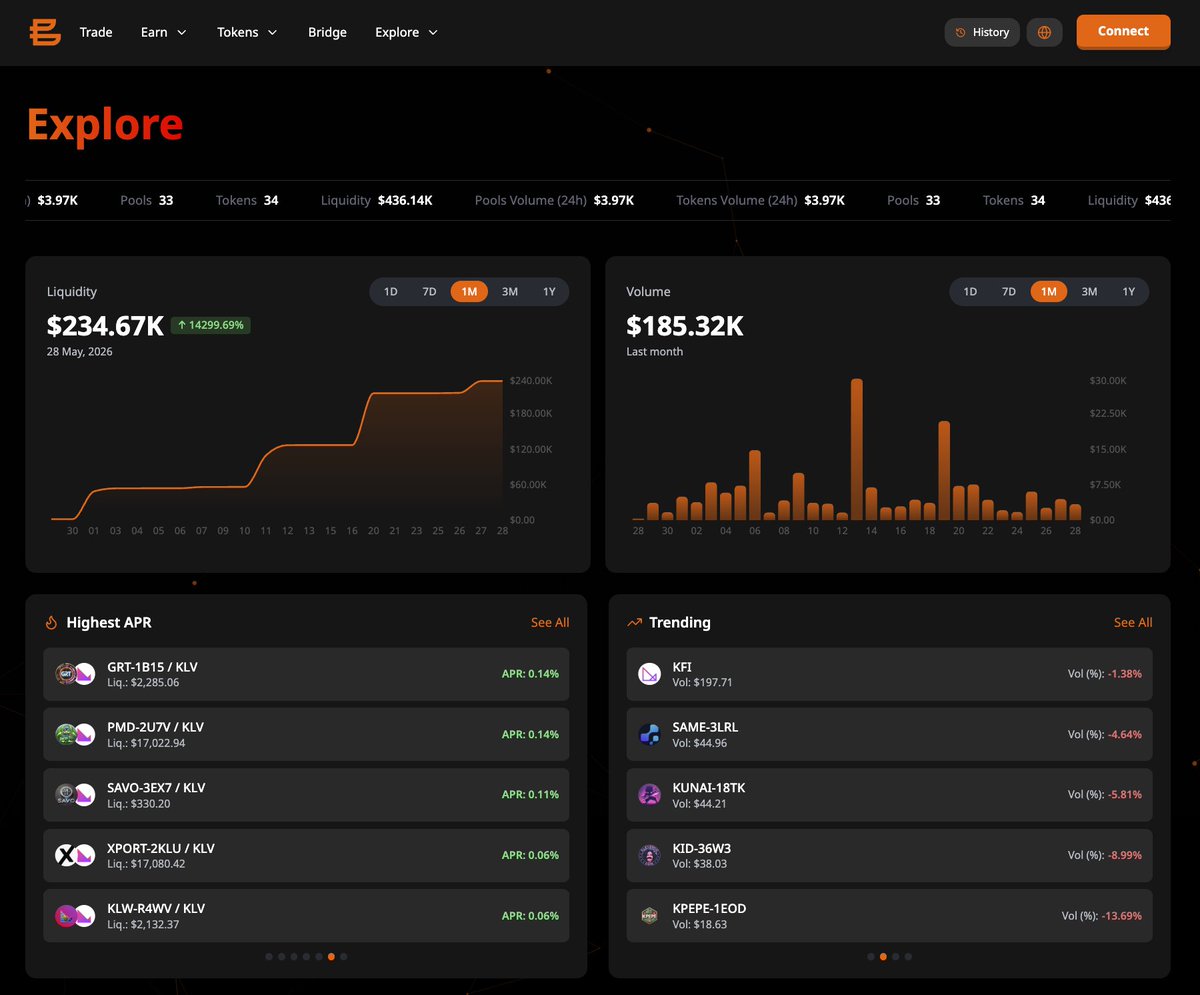Click the KFI token icon
This screenshot has width=1200, height=995.
pos(650,674)
